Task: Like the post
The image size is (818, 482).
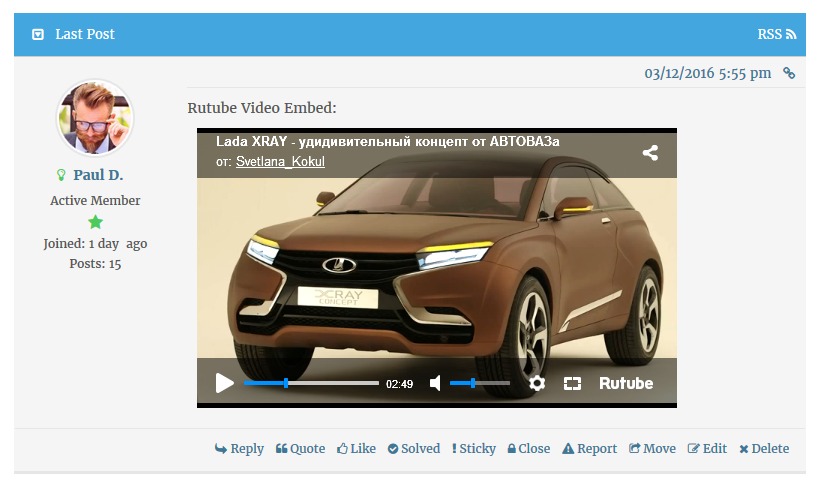Action: point(356,449)
